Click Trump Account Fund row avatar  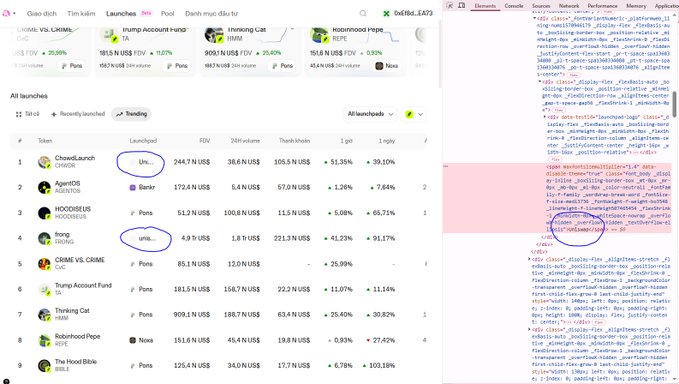point(44,290)
